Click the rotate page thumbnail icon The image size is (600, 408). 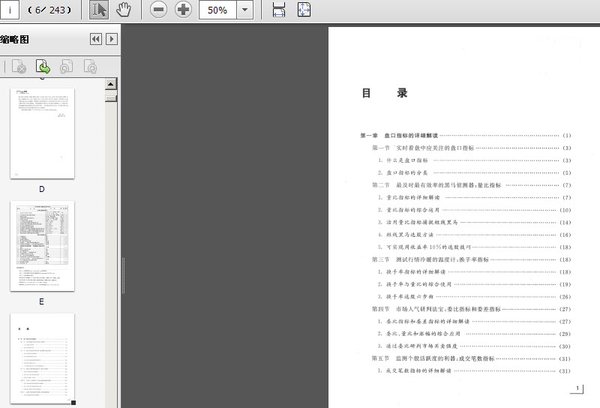[66, 67]
